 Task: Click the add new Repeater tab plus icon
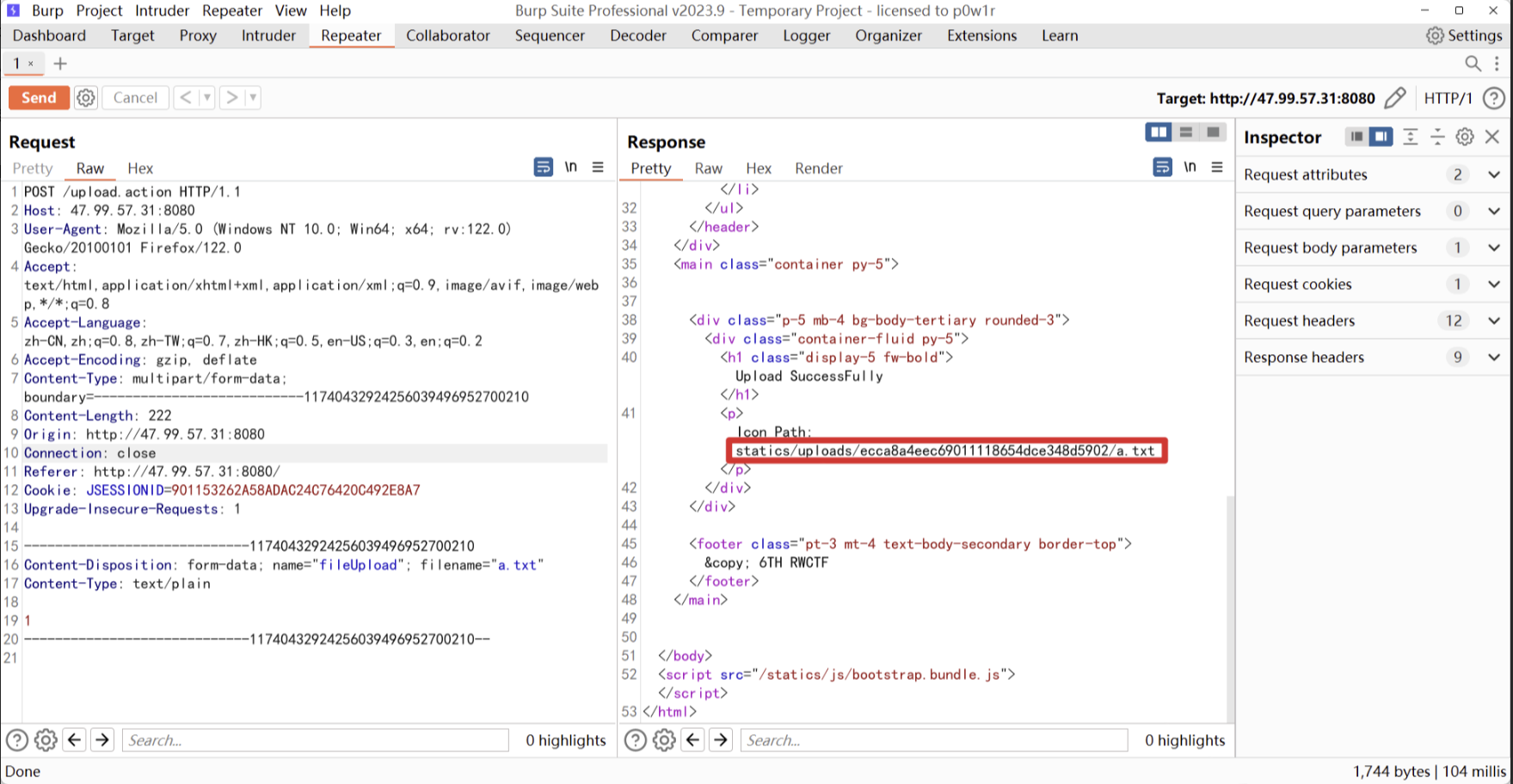point(60,64)
